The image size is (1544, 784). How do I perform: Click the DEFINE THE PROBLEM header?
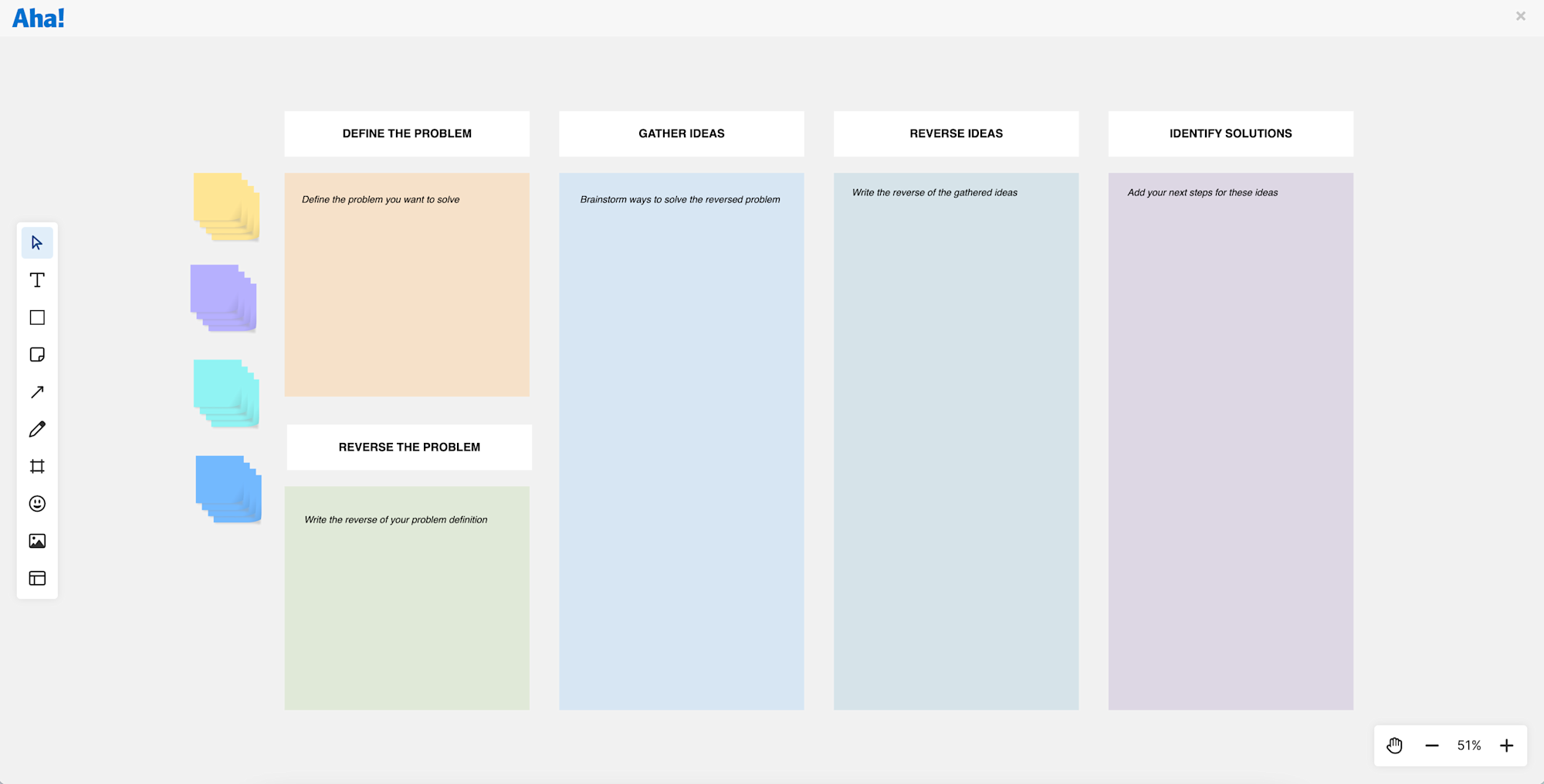[407, 133]
